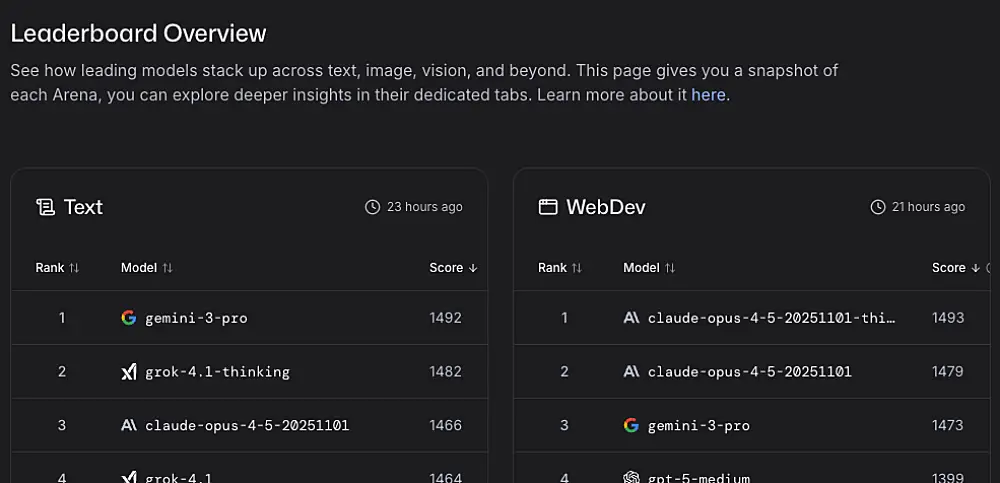1000x483 pixels.
Task: Click the OpenAI logo beside gpt-5-medium
Action: tap(631, 478)
